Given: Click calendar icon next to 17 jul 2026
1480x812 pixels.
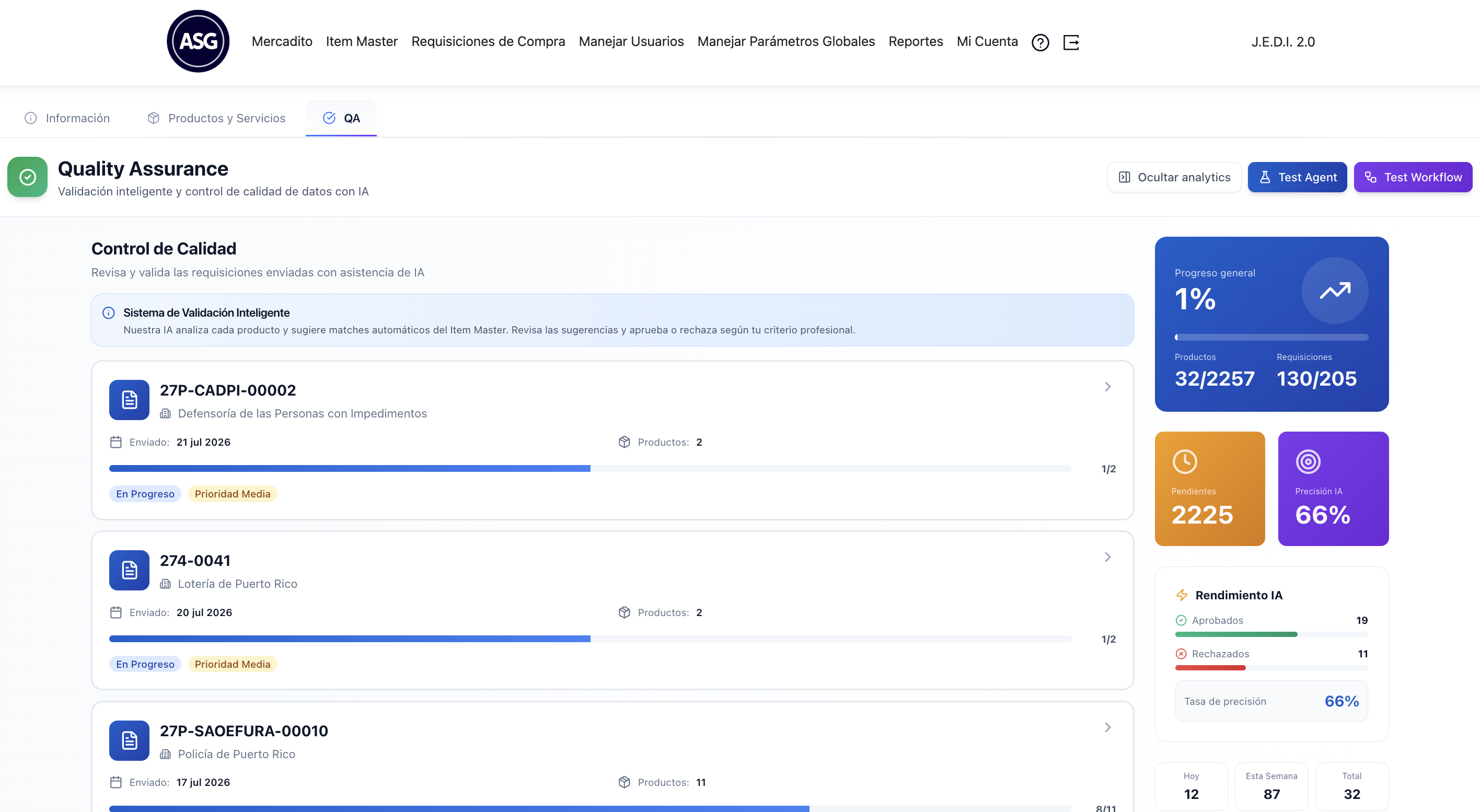Looking at the screenshot, I should pos(115,782).
